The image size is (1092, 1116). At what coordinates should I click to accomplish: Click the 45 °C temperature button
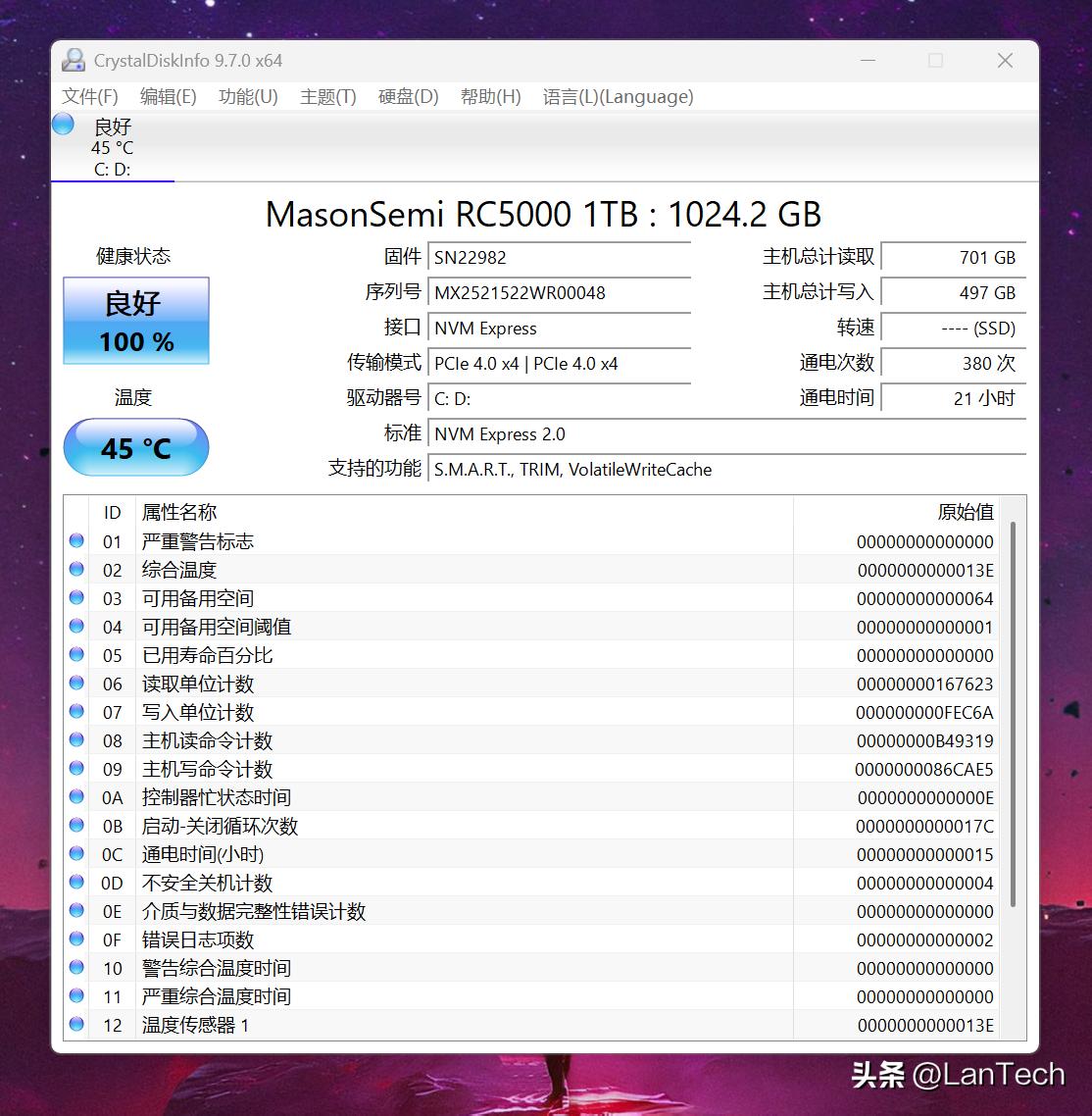[136, 448]
